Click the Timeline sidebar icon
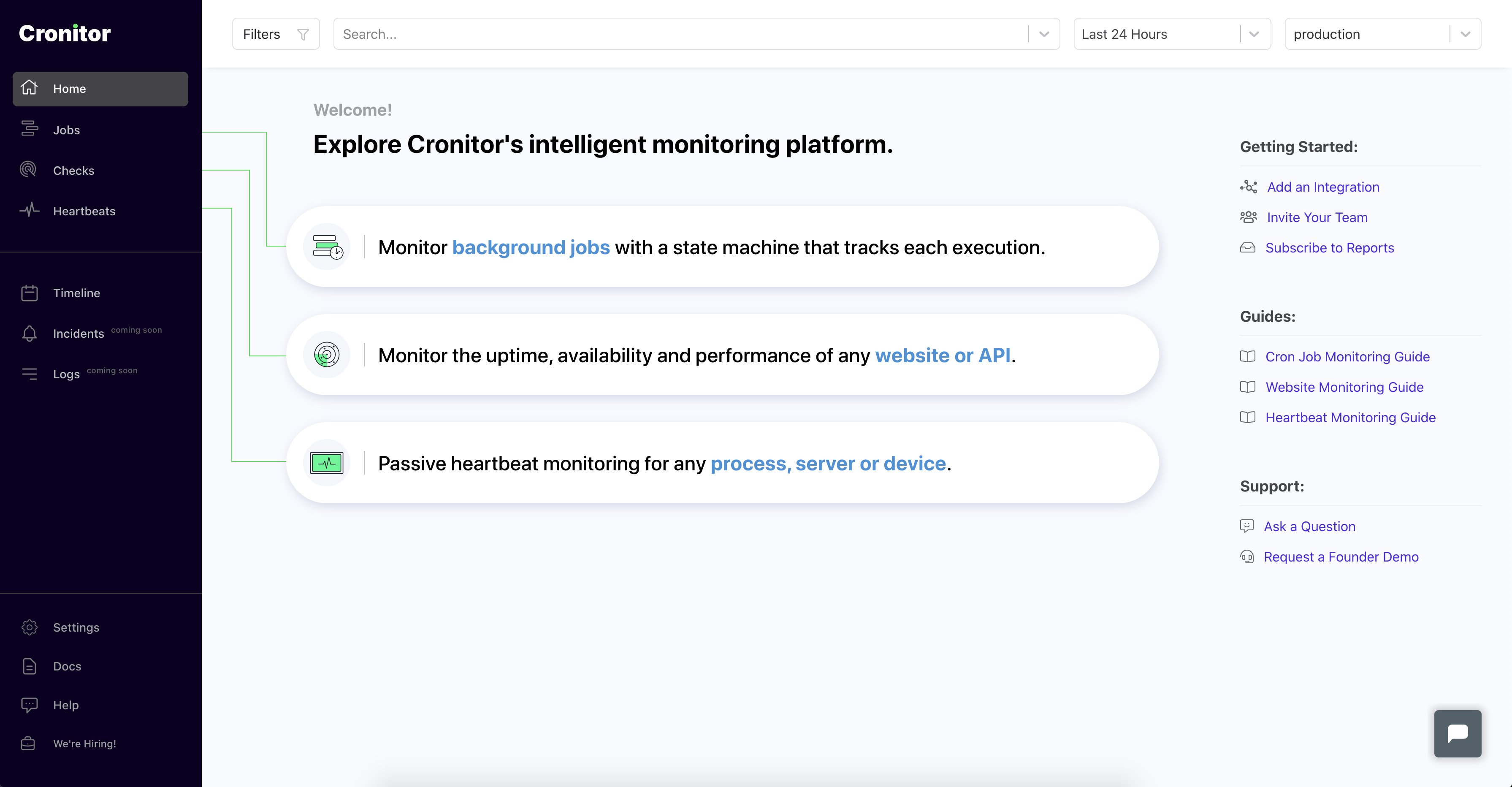 29,293
